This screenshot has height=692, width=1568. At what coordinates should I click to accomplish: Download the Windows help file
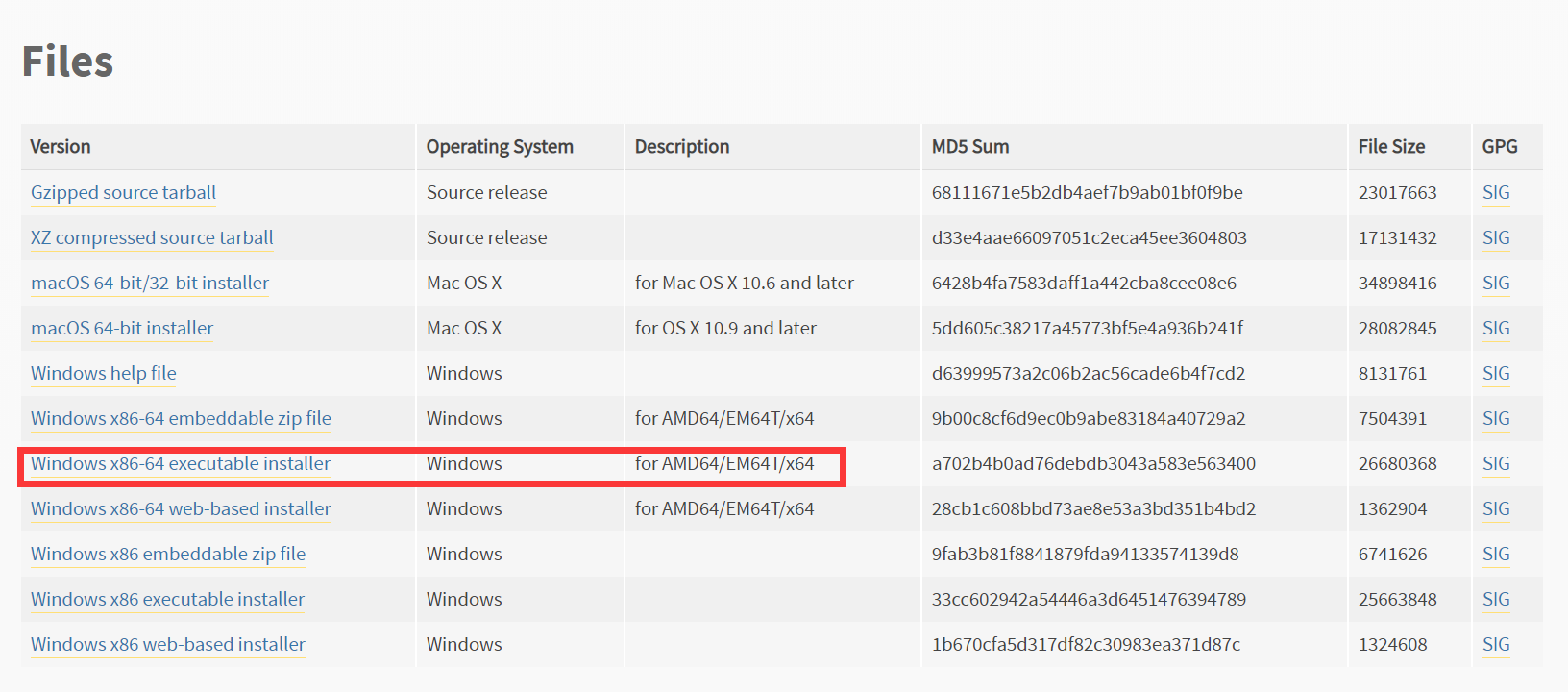point(104,373)
